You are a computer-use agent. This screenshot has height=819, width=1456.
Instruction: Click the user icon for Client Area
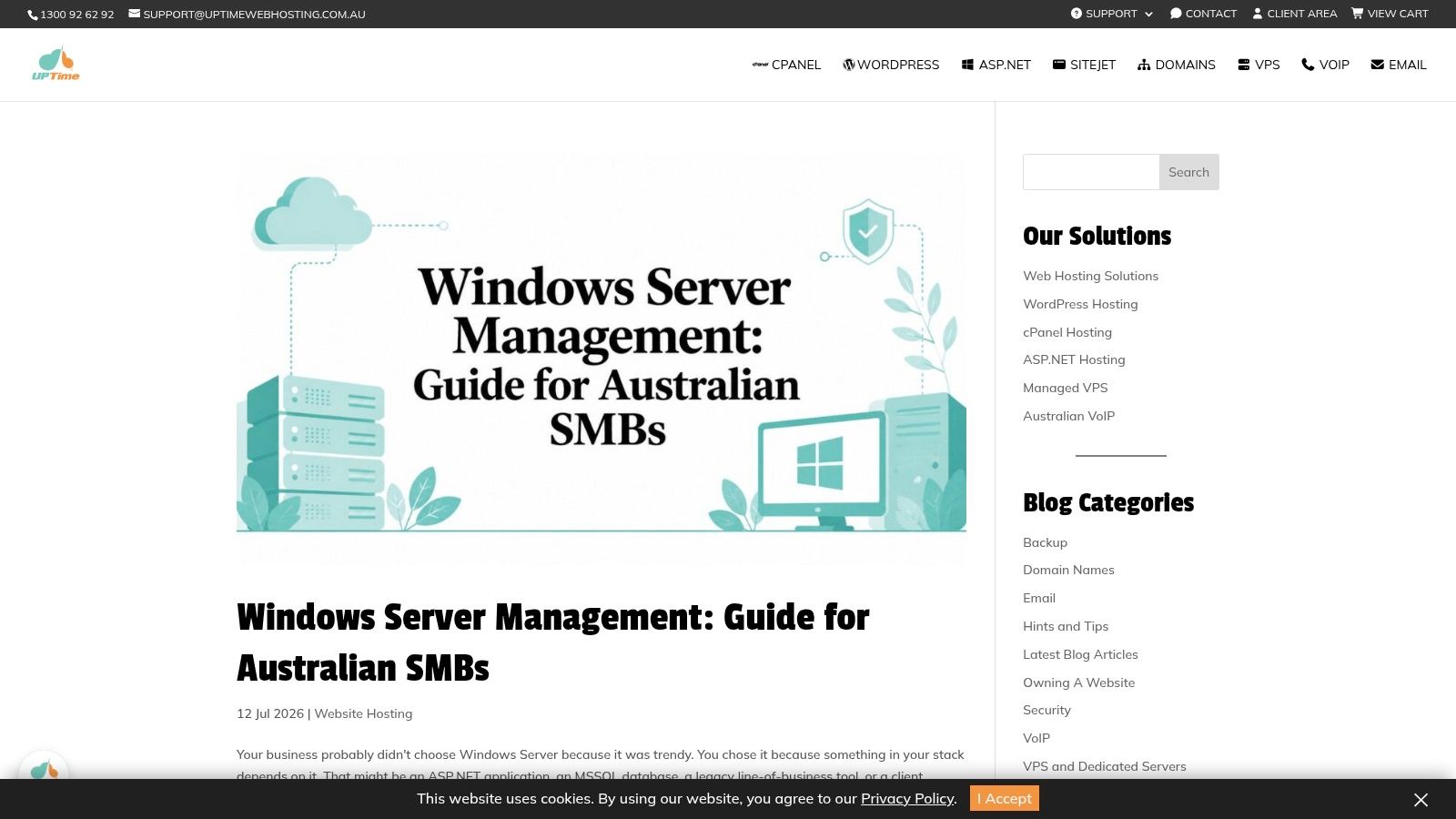point(1258,14)
